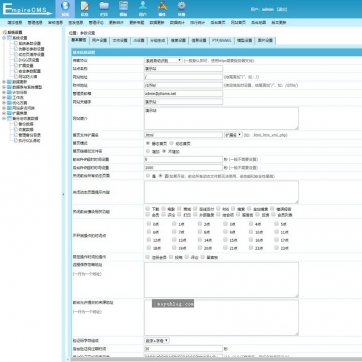Click the 网站简介 site description textarea
Image resolution: width=362 pixels, height=362 pixels.
pos(221,118)
